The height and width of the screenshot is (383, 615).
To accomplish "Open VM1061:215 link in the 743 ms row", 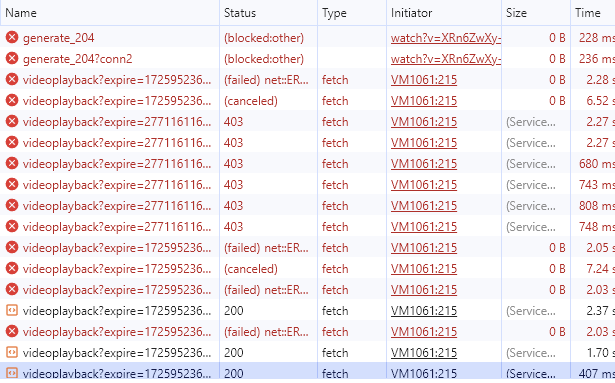I will coord(424,185).
